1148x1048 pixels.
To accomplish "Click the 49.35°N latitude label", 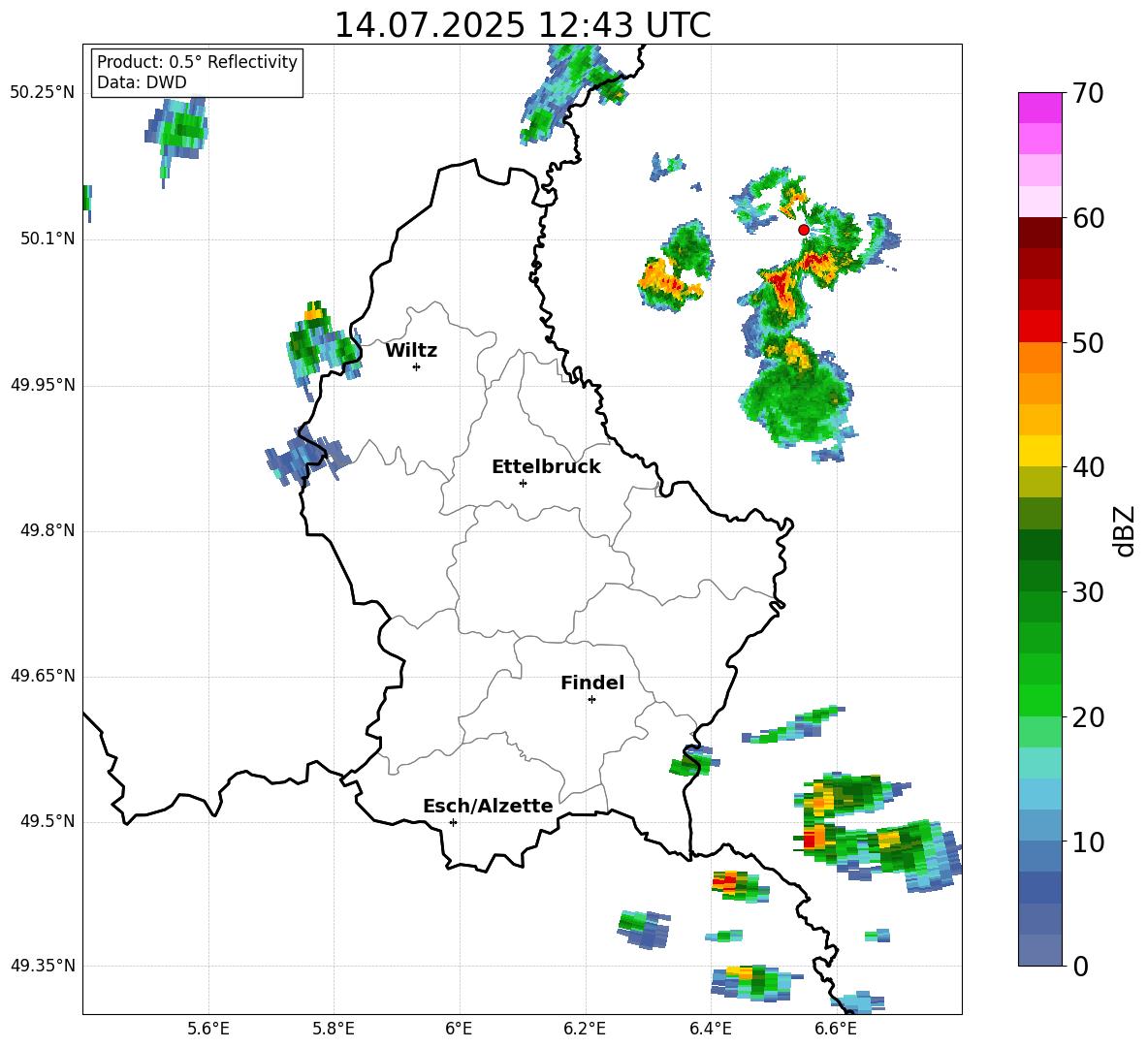I will tap(43, 966).
